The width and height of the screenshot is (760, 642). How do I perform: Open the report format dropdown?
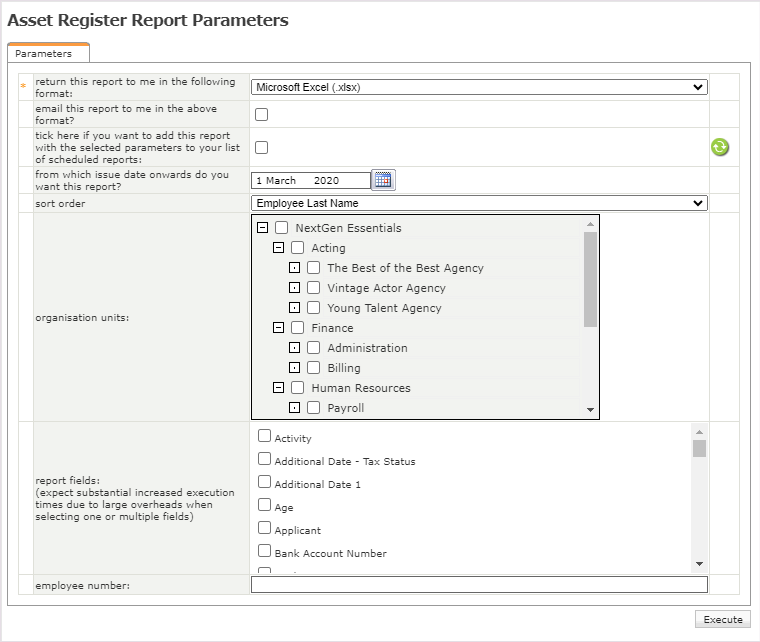click(479, 87)
